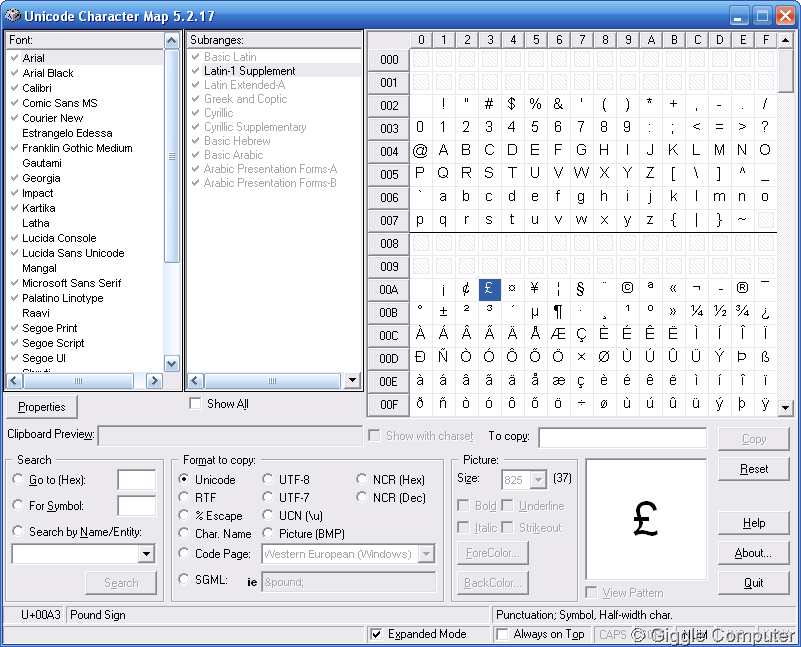Select the division sign ÷ cell
This screenshot has width=801, height=647.
coord(581,404)
